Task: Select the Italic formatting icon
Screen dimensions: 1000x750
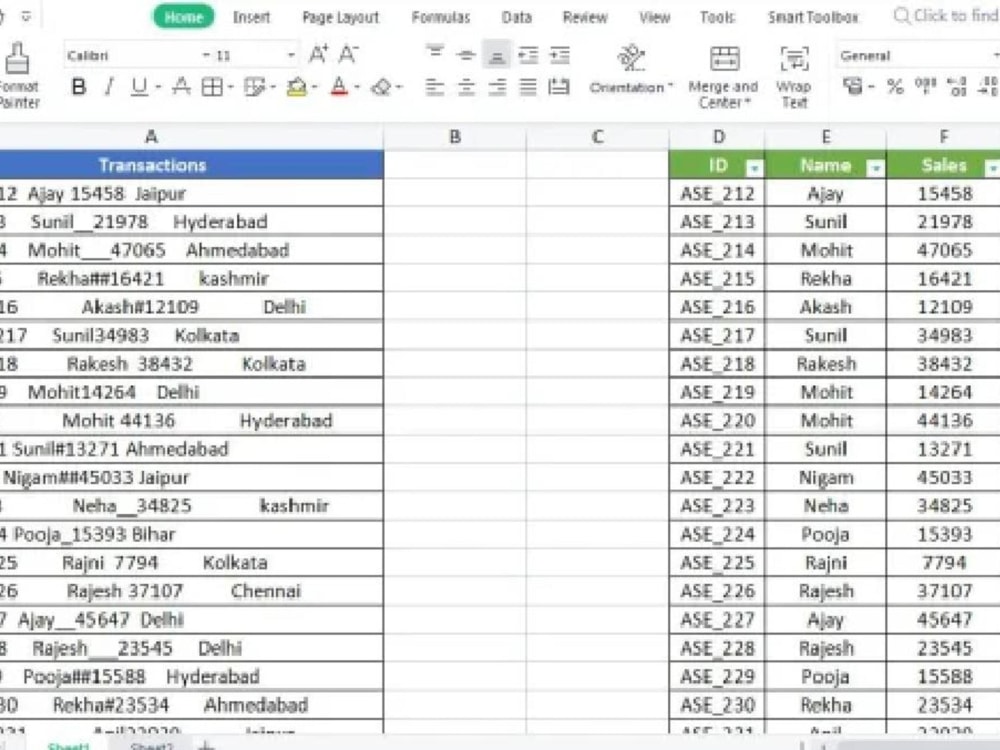Action: 108,87
